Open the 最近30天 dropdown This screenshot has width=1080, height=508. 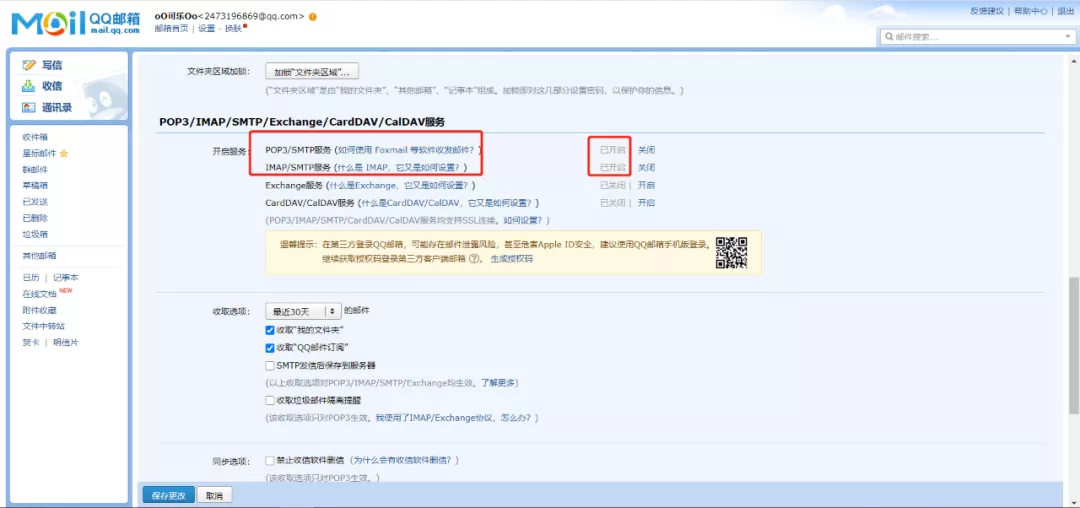point(303,311)
